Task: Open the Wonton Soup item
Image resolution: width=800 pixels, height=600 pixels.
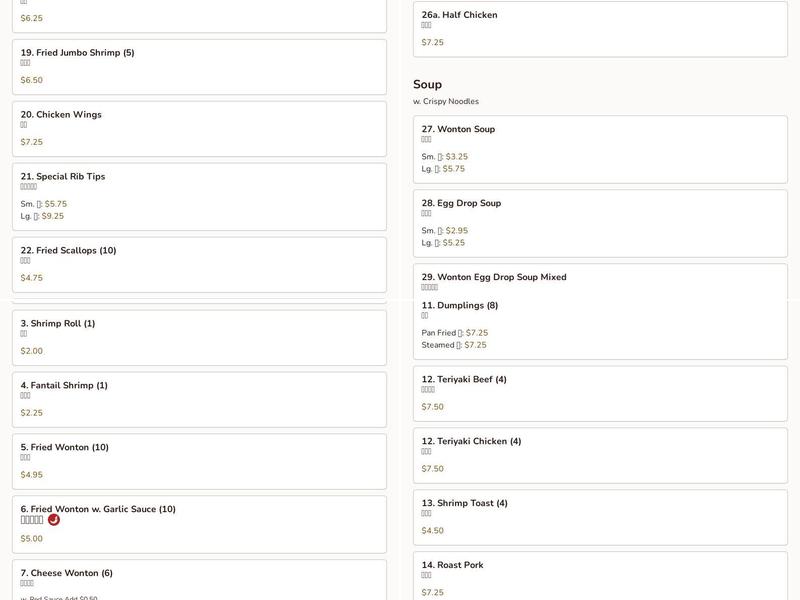Action: [x=600, y=149]
